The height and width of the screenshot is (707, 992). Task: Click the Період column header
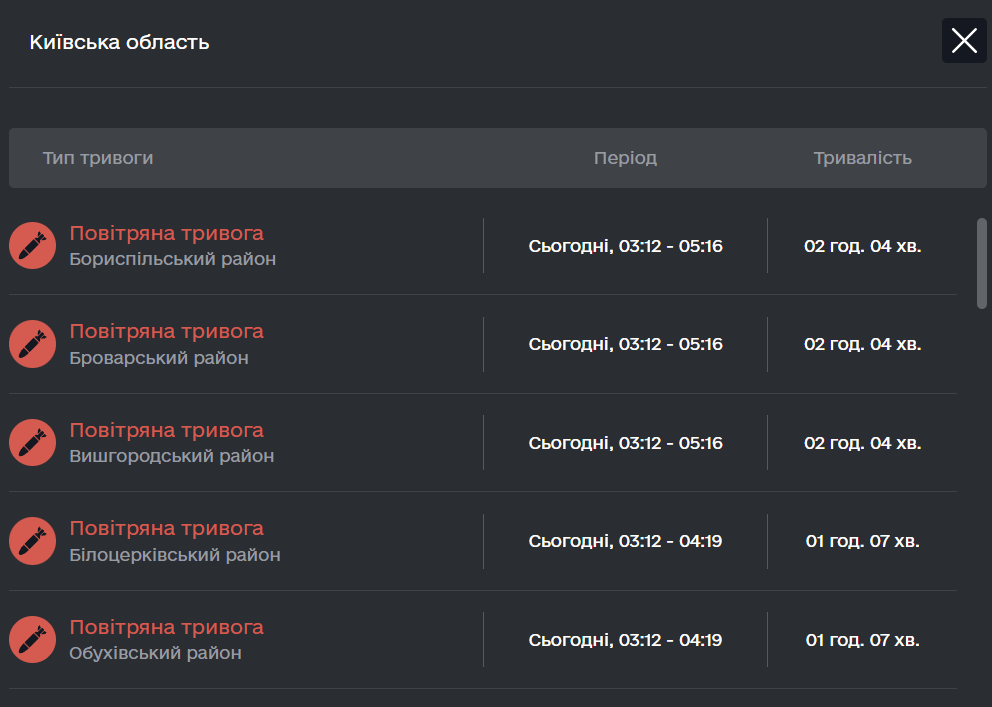tap(625, 158)
